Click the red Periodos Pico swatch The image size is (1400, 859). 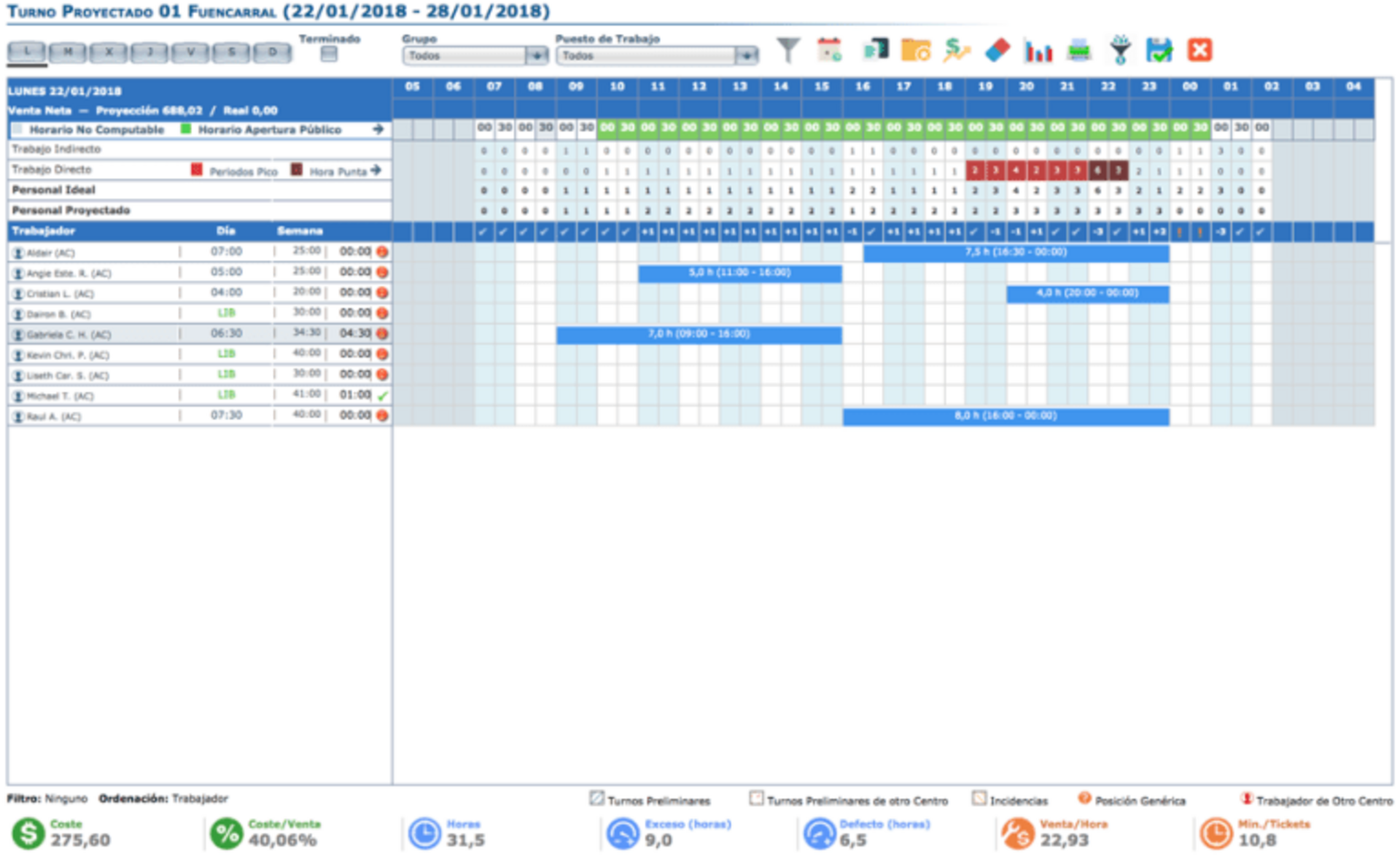click(x=196, y=170)
